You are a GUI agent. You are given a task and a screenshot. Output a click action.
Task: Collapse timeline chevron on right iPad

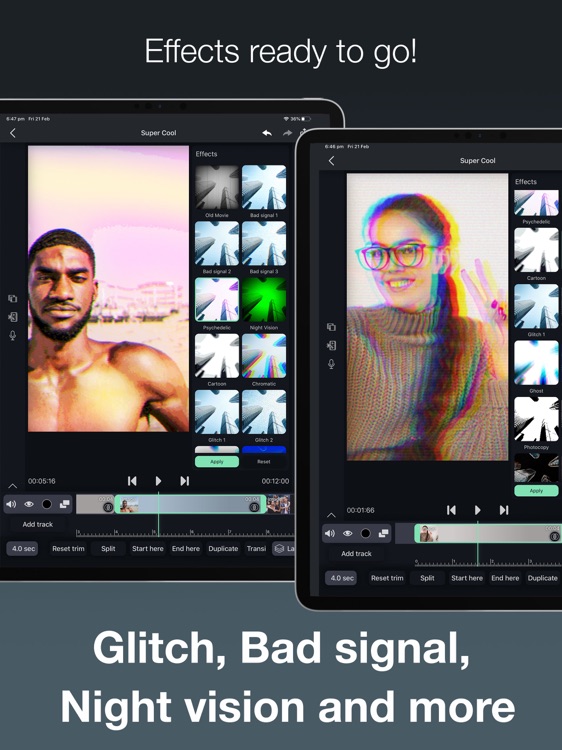pyautogui.click(x=331, y=515)
